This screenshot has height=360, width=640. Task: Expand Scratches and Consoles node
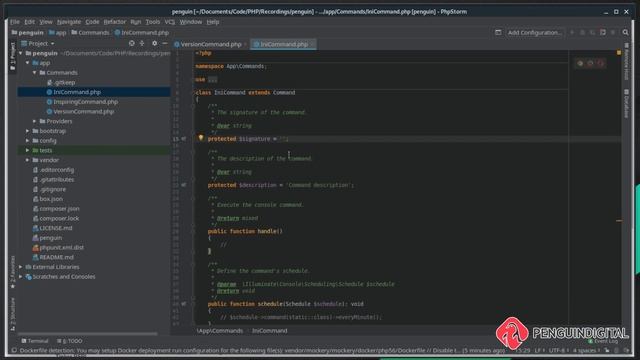(21, 277)
